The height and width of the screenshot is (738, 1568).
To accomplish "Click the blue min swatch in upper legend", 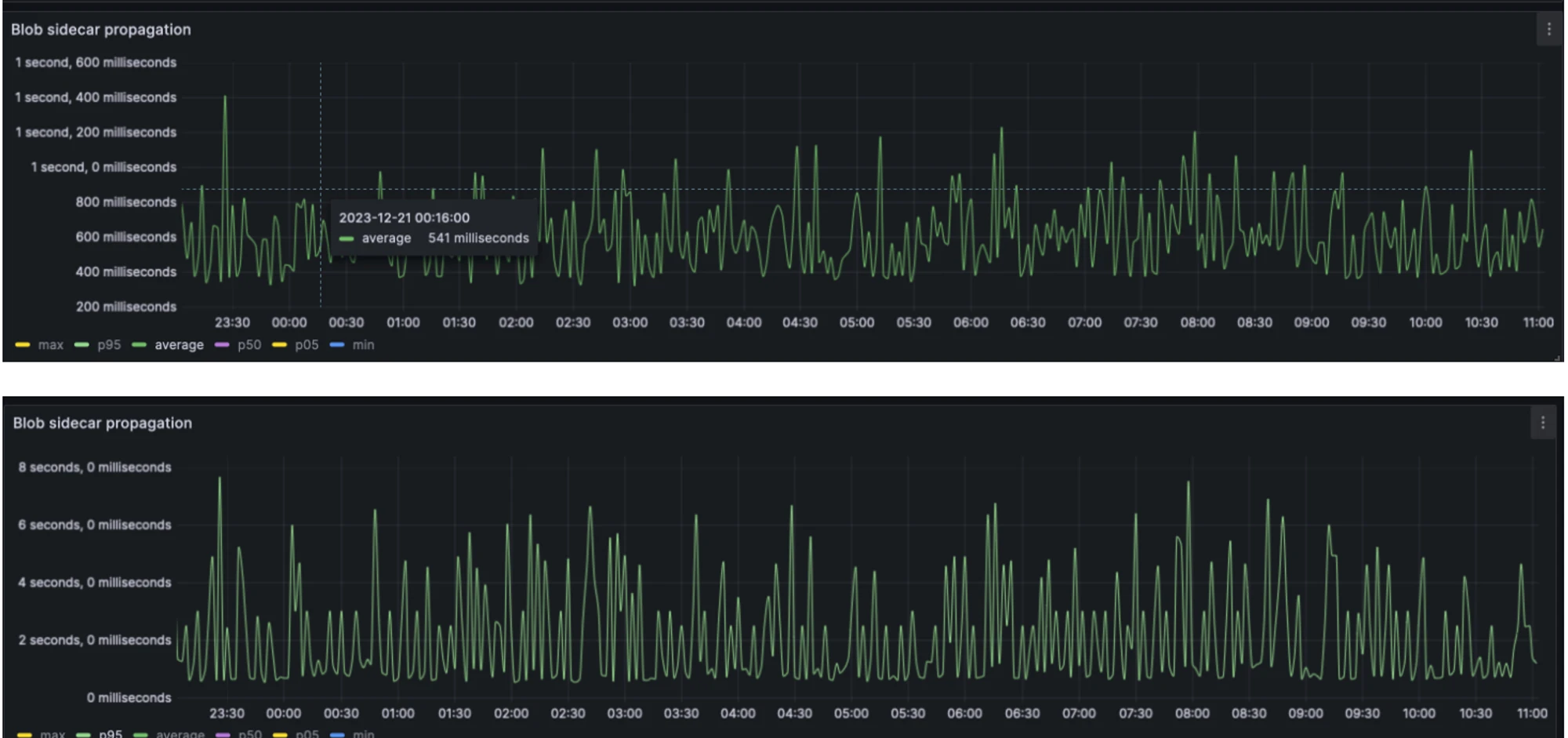I will (x=337, y=345).
